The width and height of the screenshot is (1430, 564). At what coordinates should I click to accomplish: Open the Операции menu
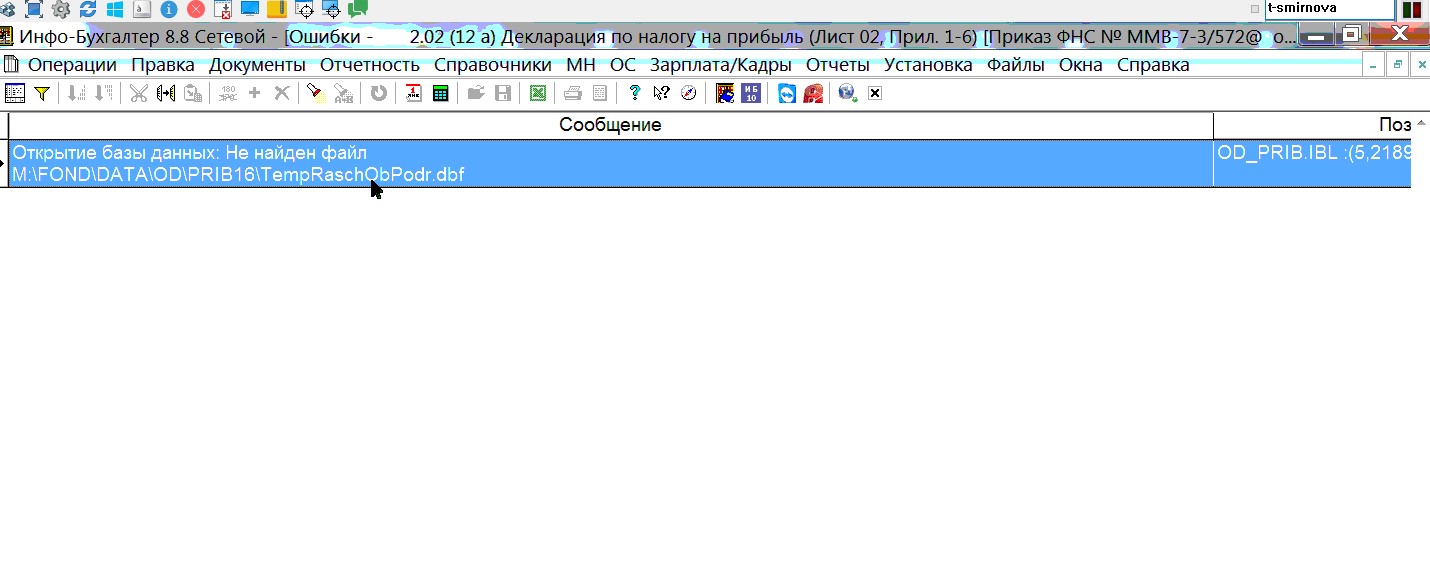pos(72,65)
